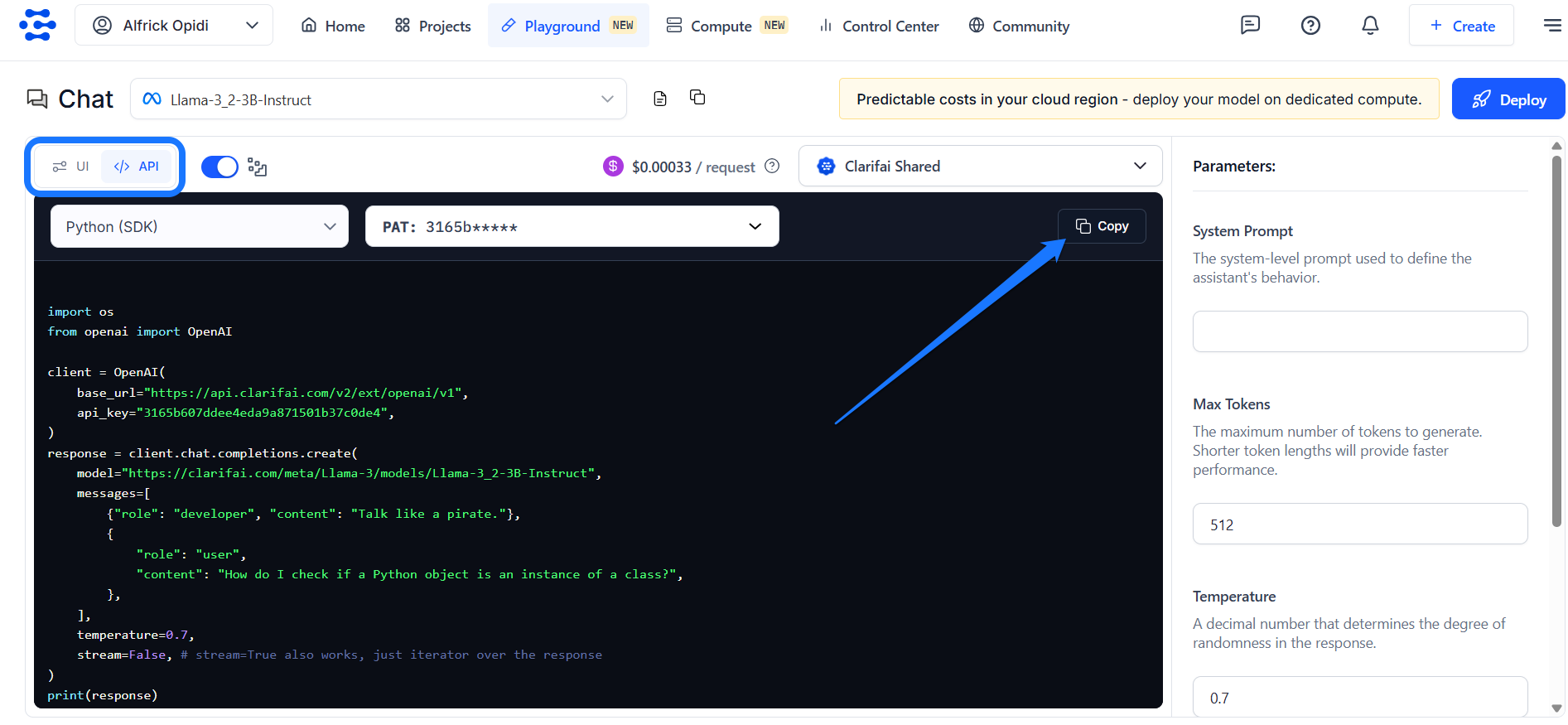Click the Clarifai logo icon
The height and width of the screenshot is (725, 1568).
[x=37, y=25]
